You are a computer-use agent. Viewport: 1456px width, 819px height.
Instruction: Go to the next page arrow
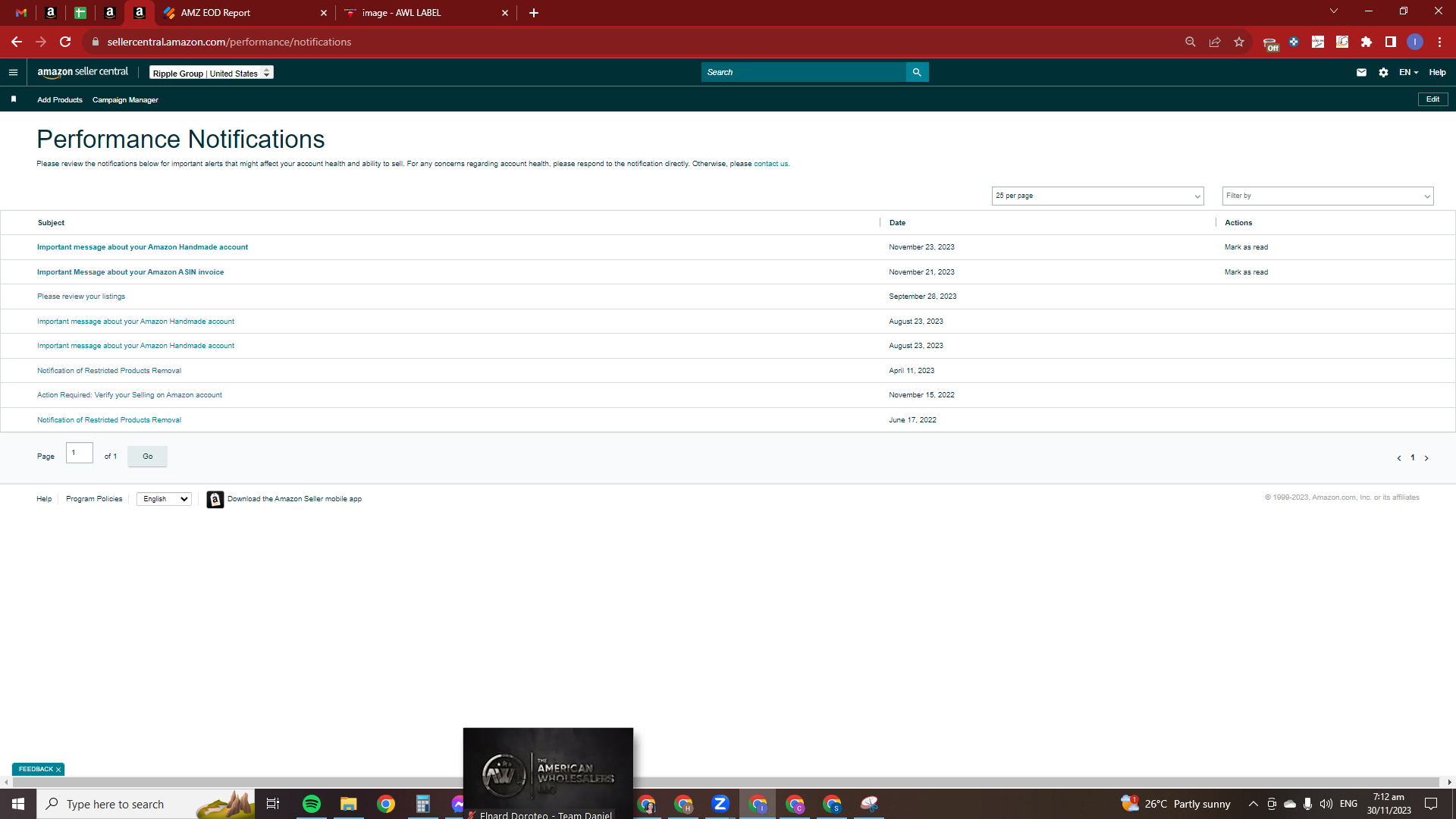click(x=1426, y=458)
